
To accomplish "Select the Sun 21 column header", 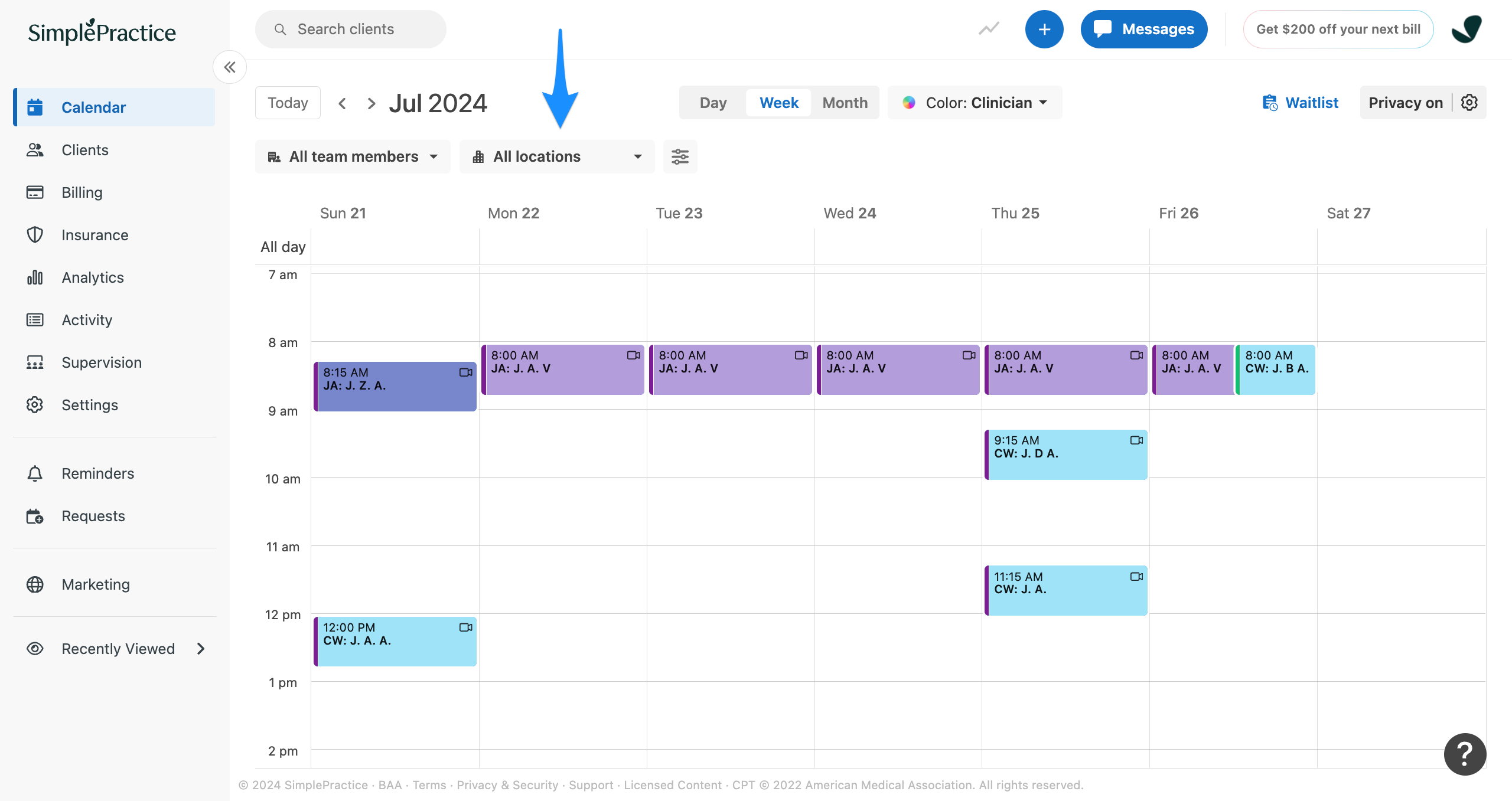I will click(343, 213).
